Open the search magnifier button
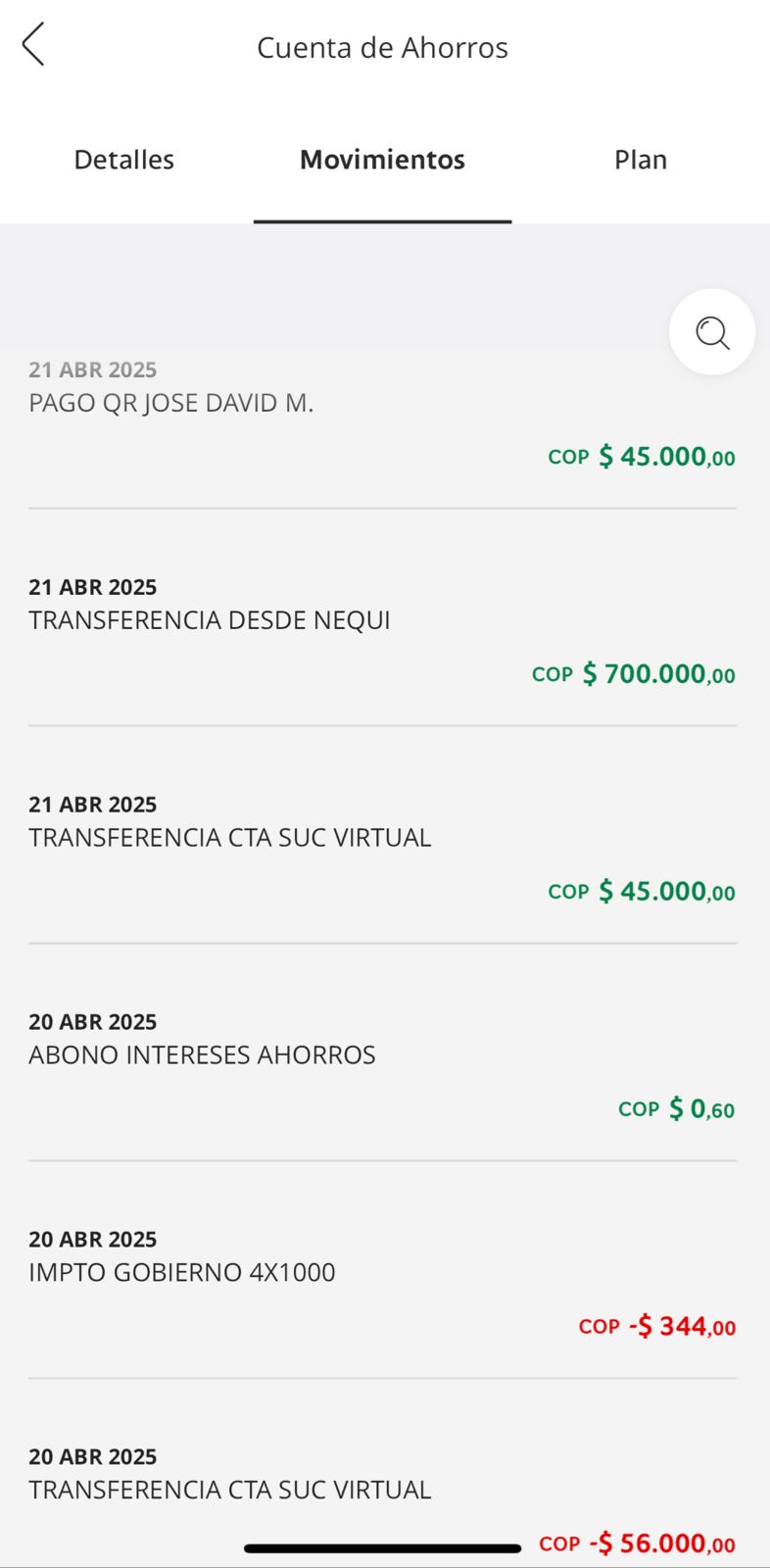770x1568 pixels. coord(712,332)
